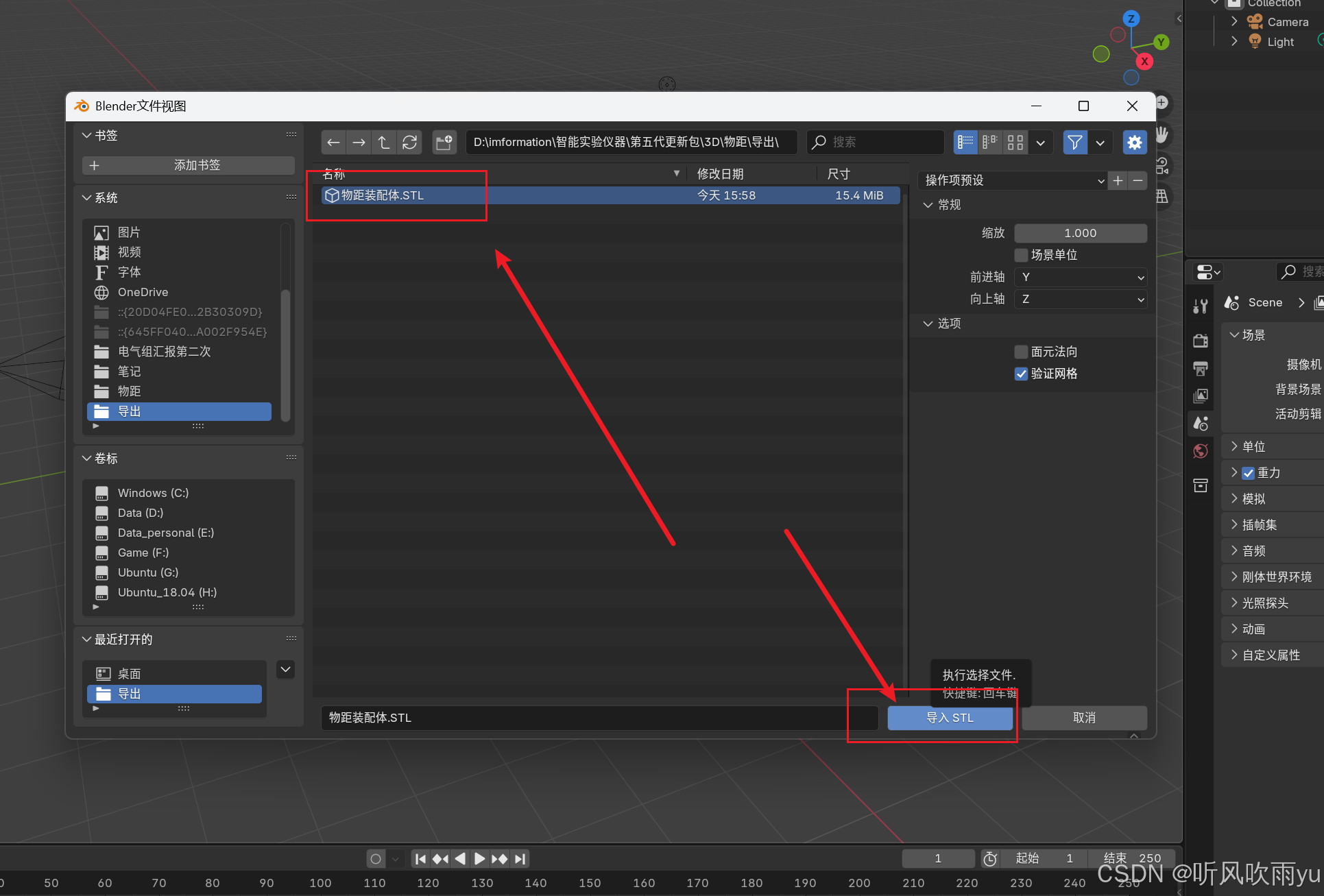Image resolution: width=1324 pixels, height=896 pixels.
Task: Open the 向上轴 axis dropdown
Action: [1080, 299]
